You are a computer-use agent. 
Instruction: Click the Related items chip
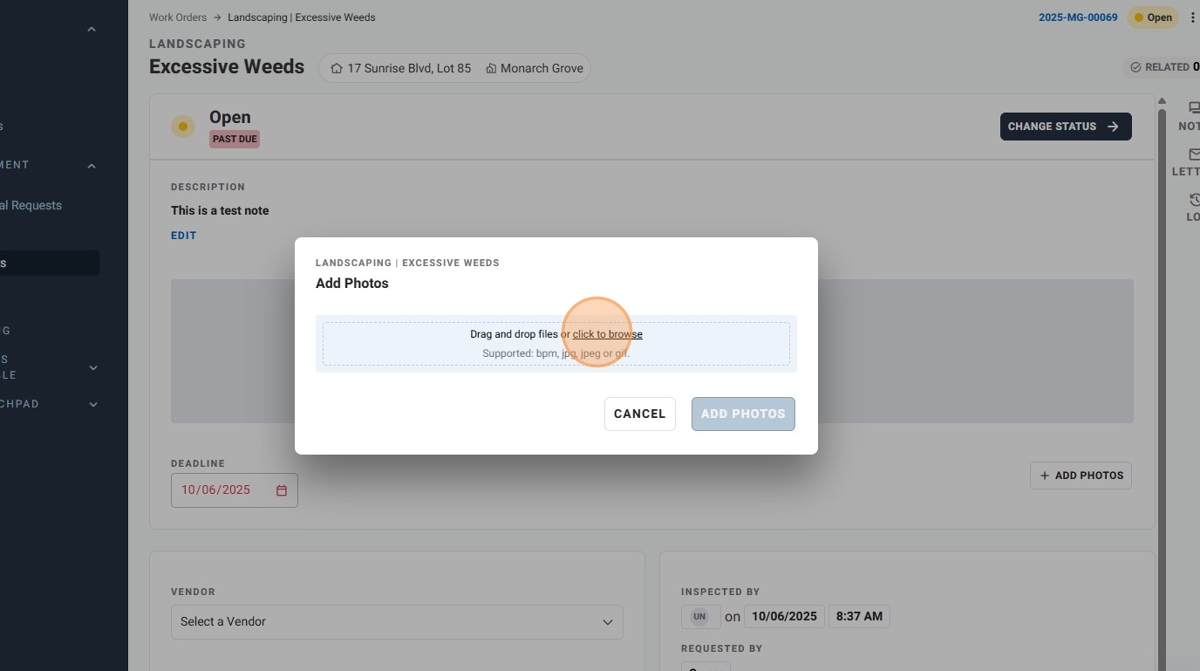coord(1163,67)
